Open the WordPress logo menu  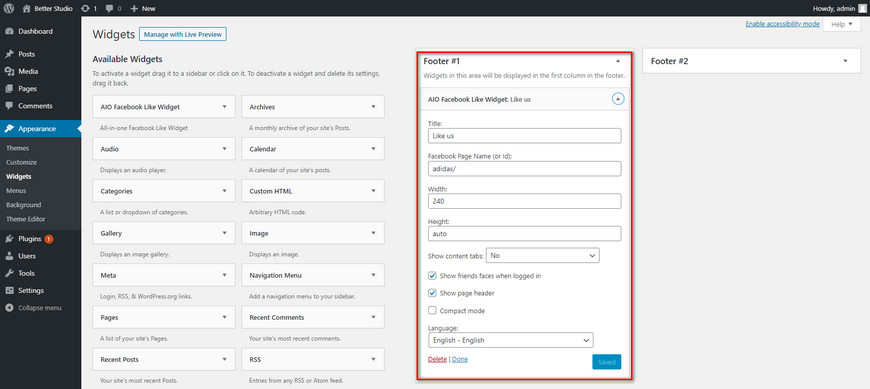pyautogui.click(x=9, y=8)
